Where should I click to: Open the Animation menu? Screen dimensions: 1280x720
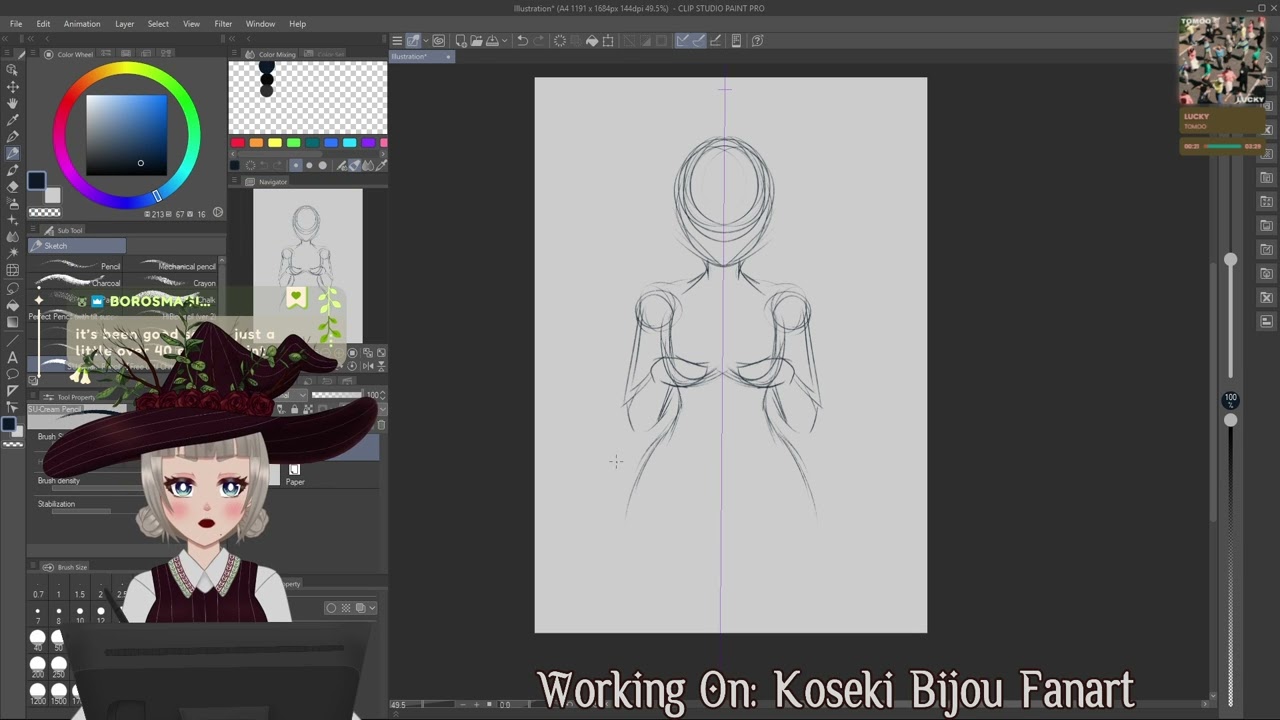click(82, 24)
